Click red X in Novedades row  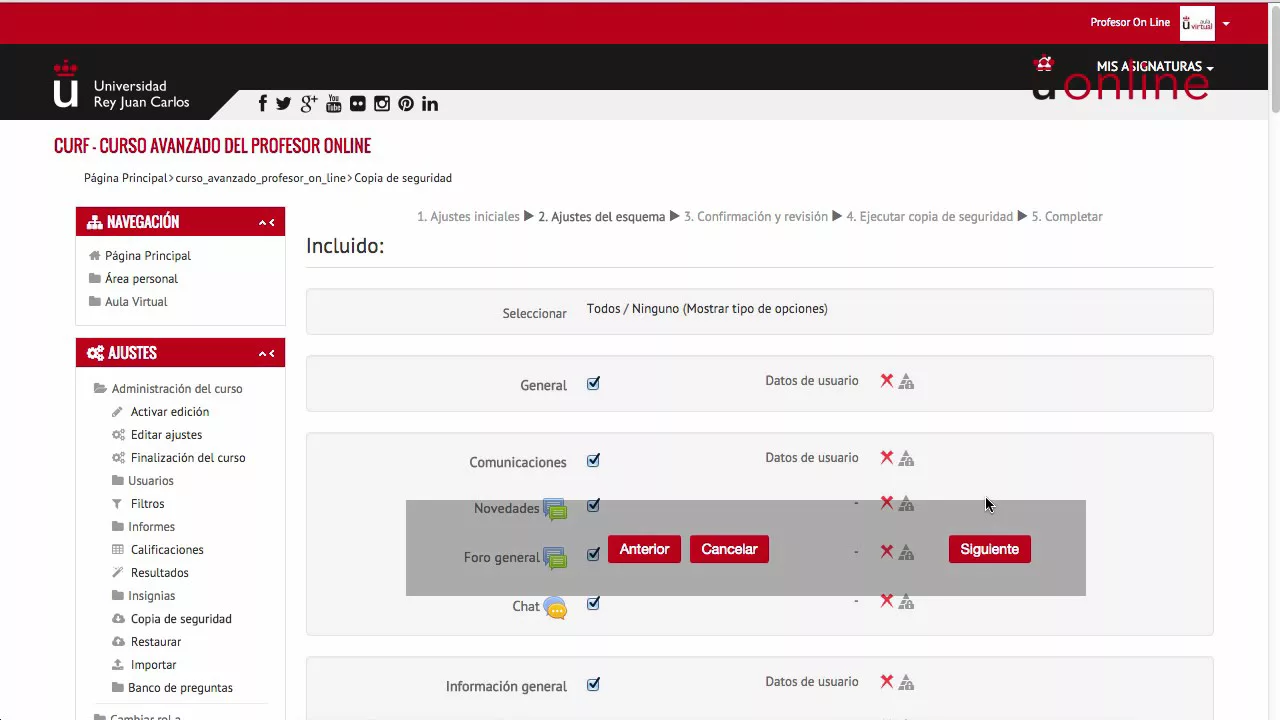886,503
